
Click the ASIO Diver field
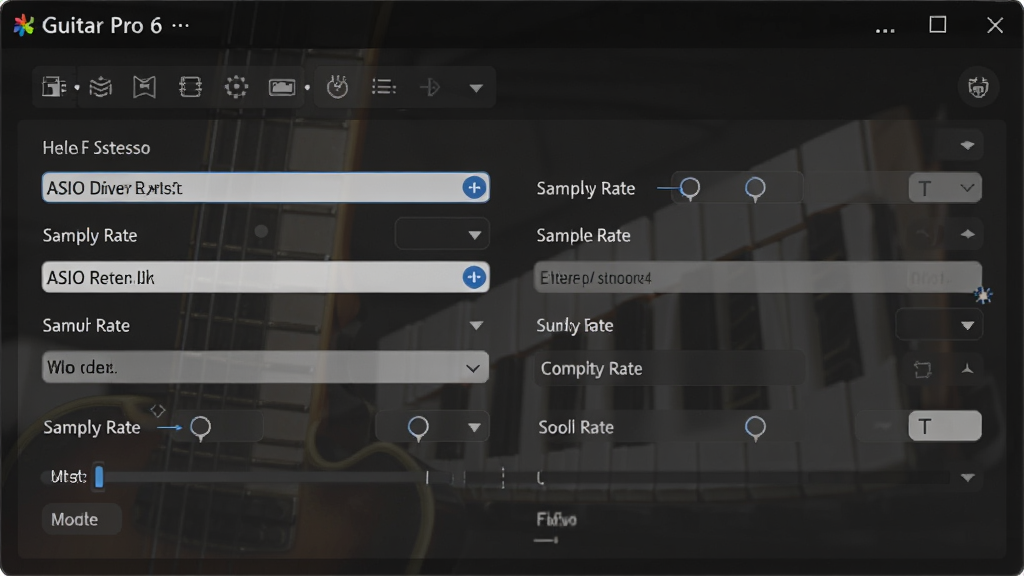(265, 188)
